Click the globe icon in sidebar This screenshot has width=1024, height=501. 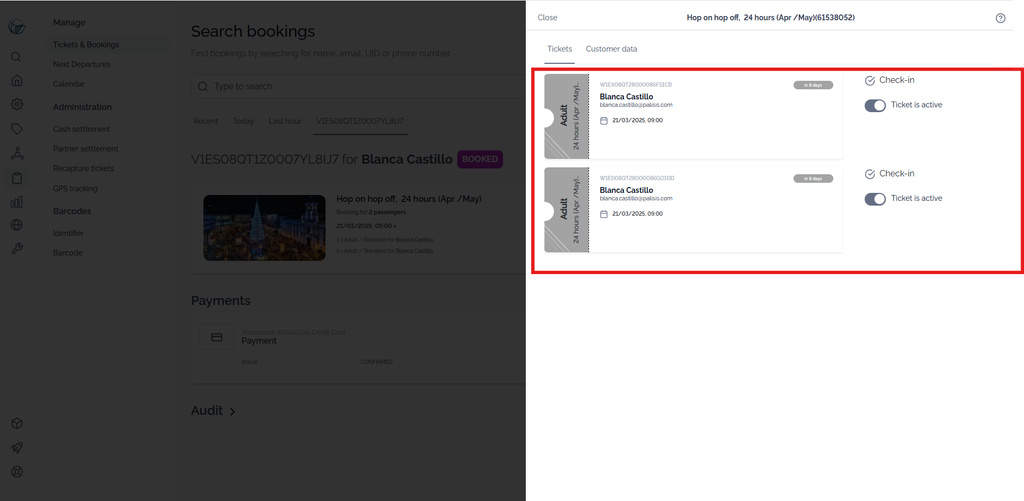pyautogui.click(x=17, y=225)
